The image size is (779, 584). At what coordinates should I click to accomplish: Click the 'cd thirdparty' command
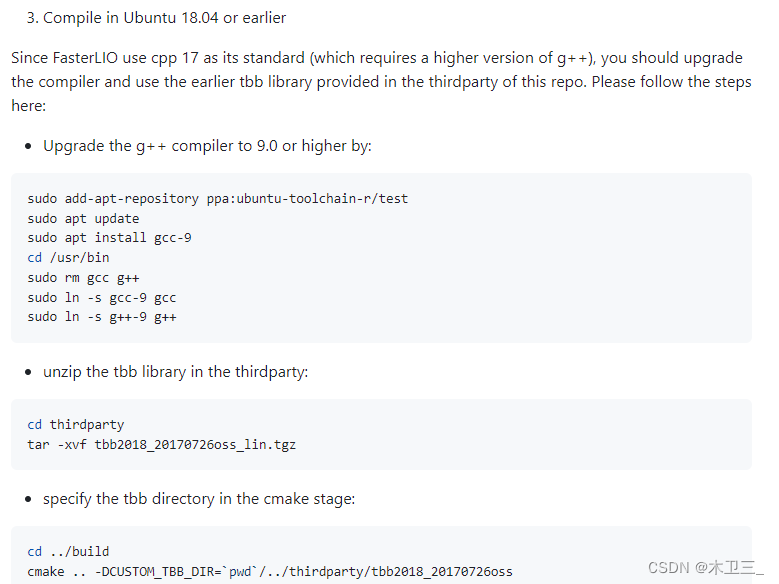click(x=76, y=424)
